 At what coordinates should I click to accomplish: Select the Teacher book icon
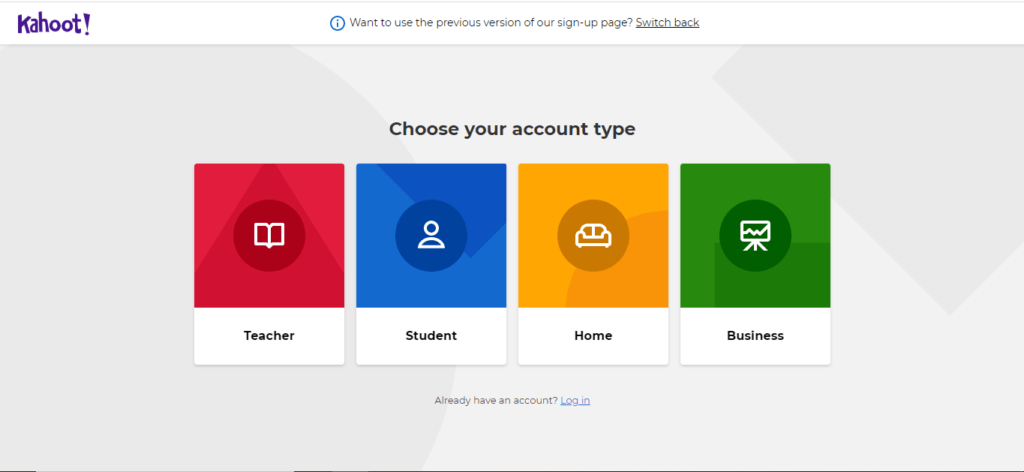click(x=269, y=235)
